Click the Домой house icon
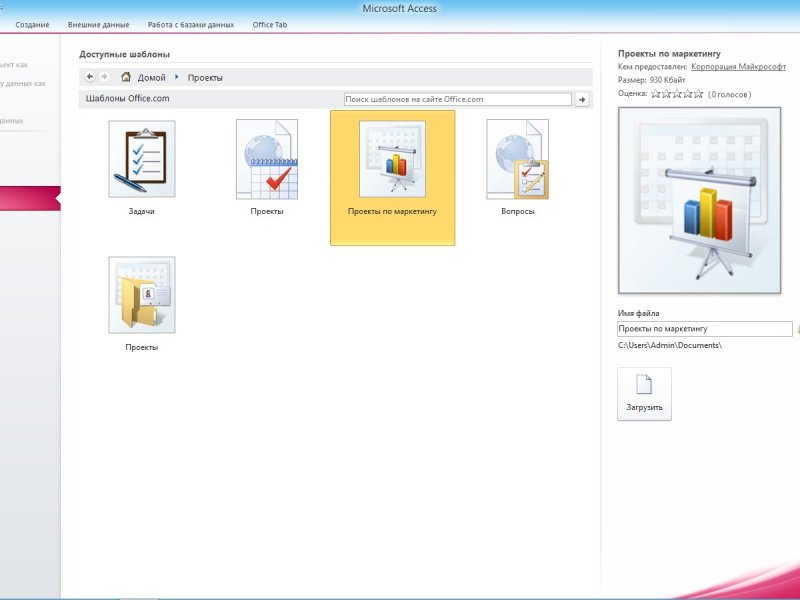This screenshot has width=800, height=600. pyautogui.click(x=126, y=77)
